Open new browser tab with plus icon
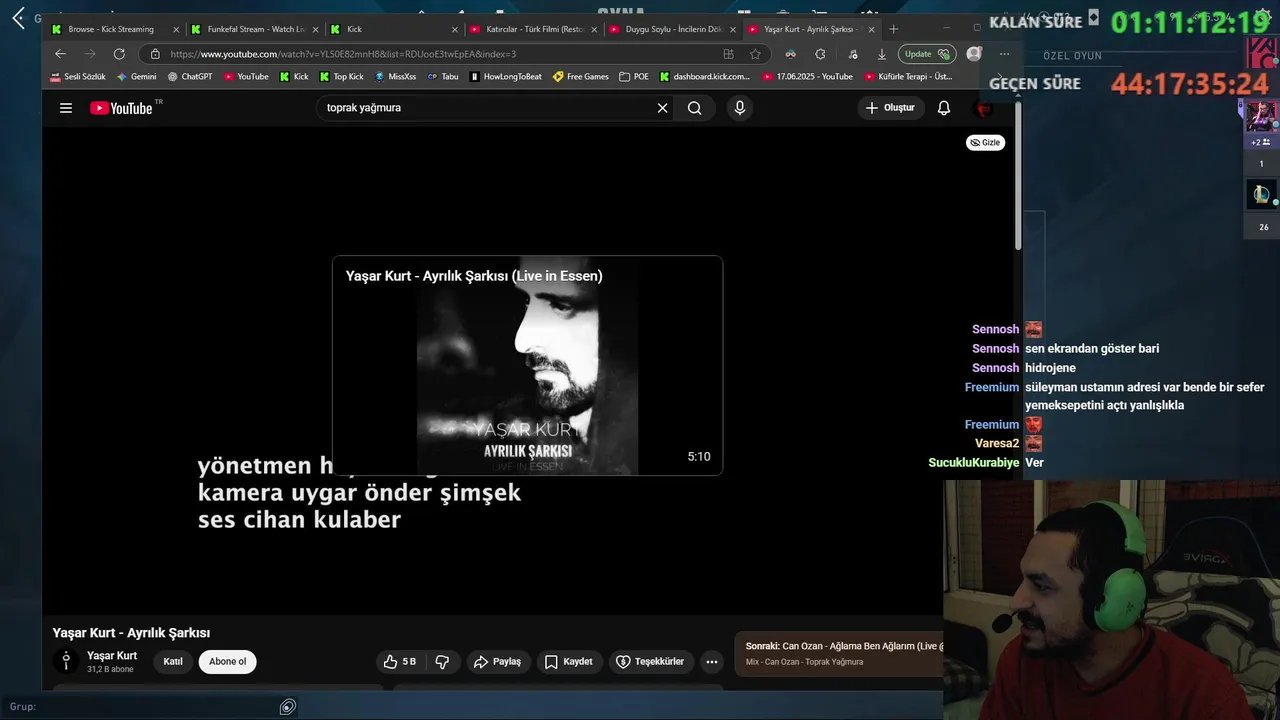The width and height of the screenshot is (1280, 720). tap(893, 29)
